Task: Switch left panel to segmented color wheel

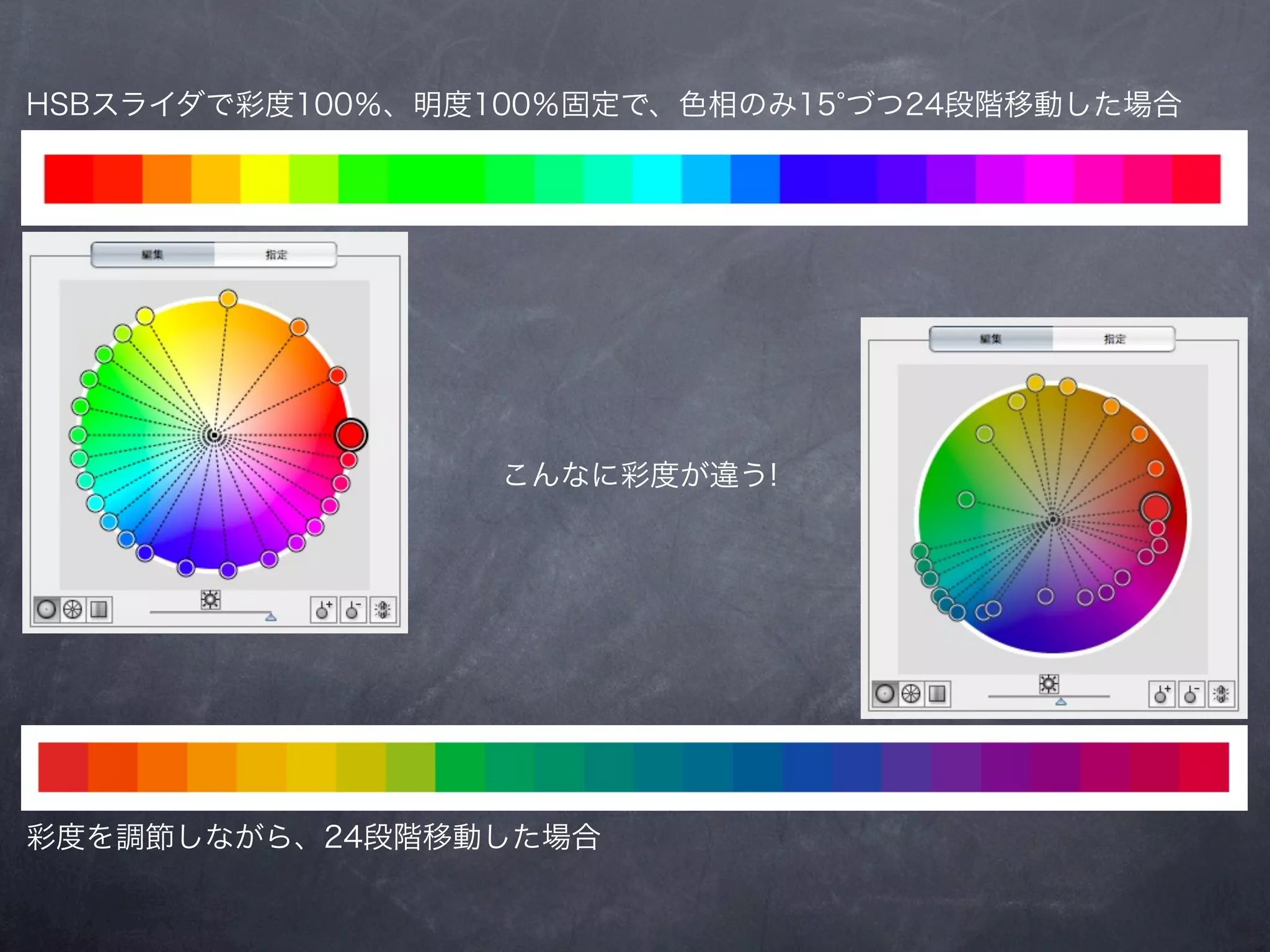Action: click(x=73, y=610)
